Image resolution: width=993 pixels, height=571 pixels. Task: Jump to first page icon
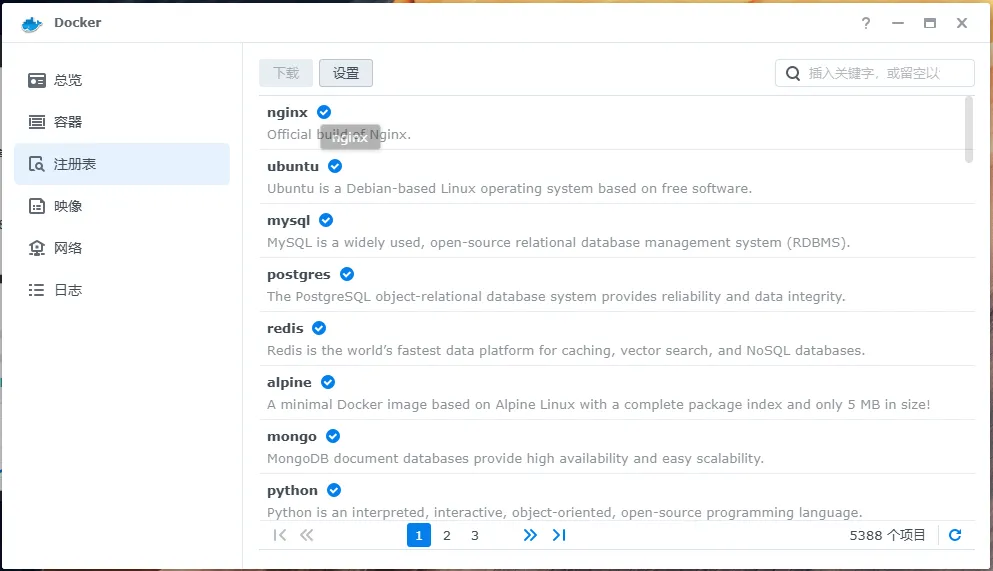click(x=279, y=536)
